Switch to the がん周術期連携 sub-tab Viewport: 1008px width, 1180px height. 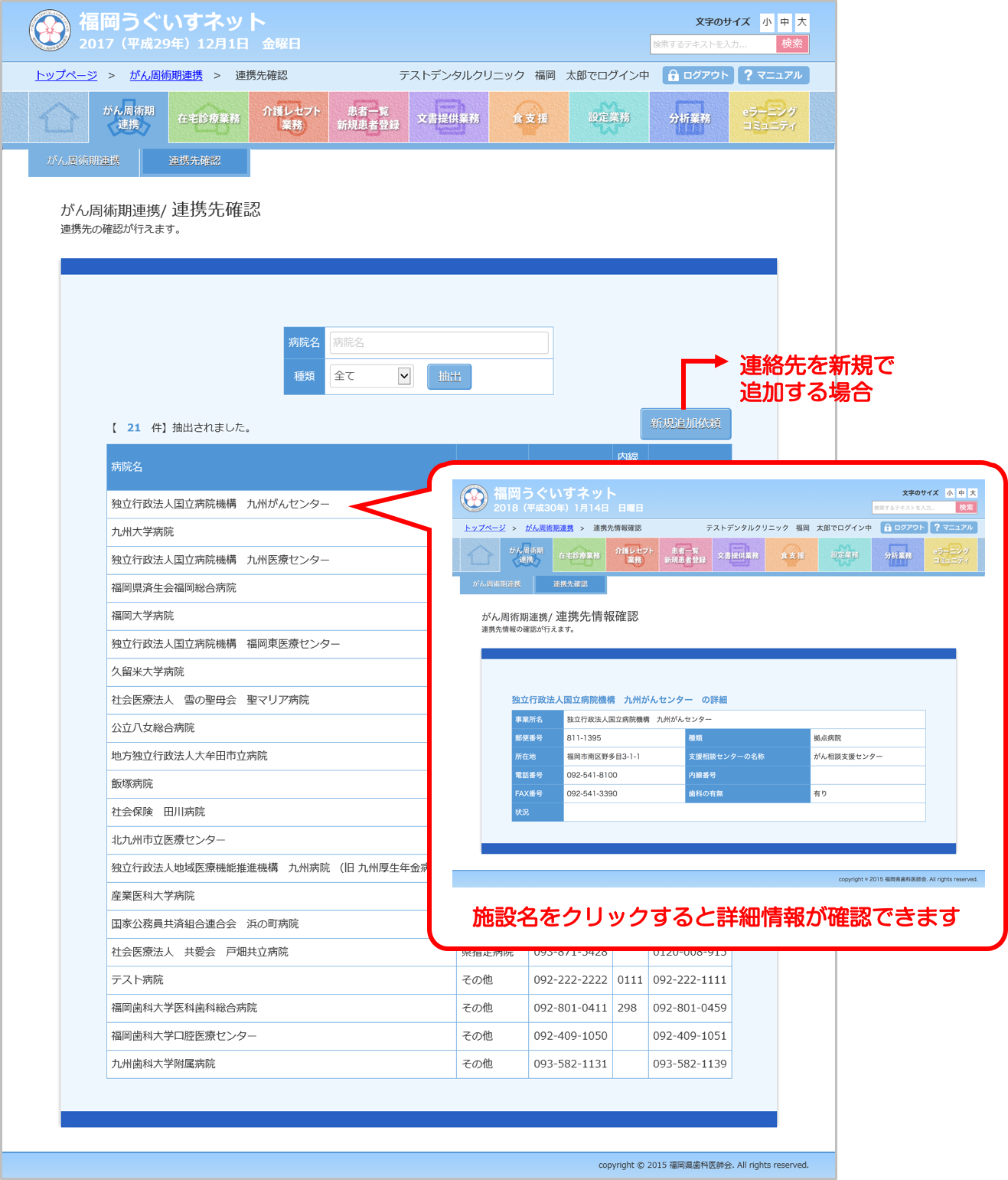83,161
